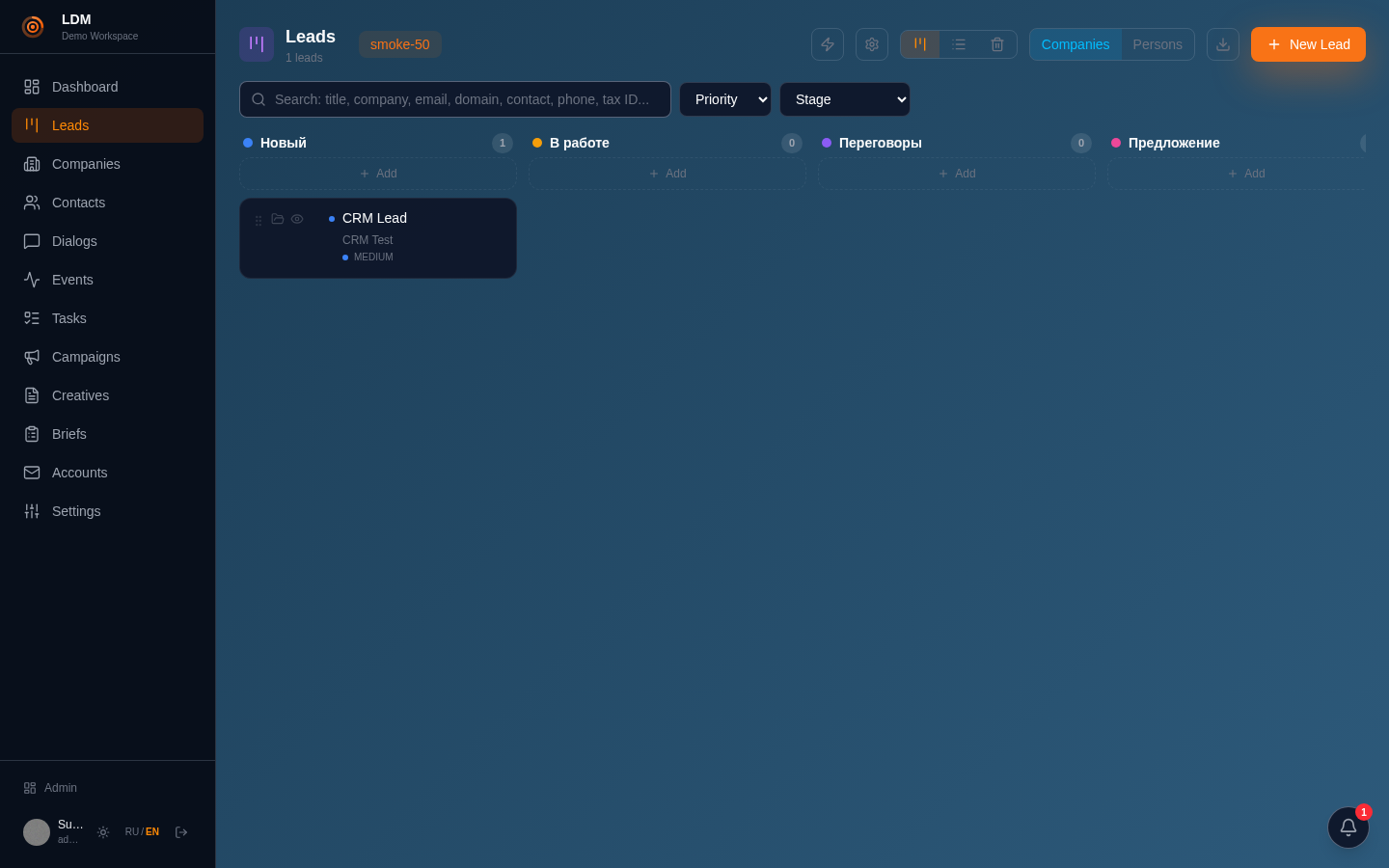Go to the Companies section
This screenshot has height=868, width=1389.
pyautogui.click(x=107, y=164)
